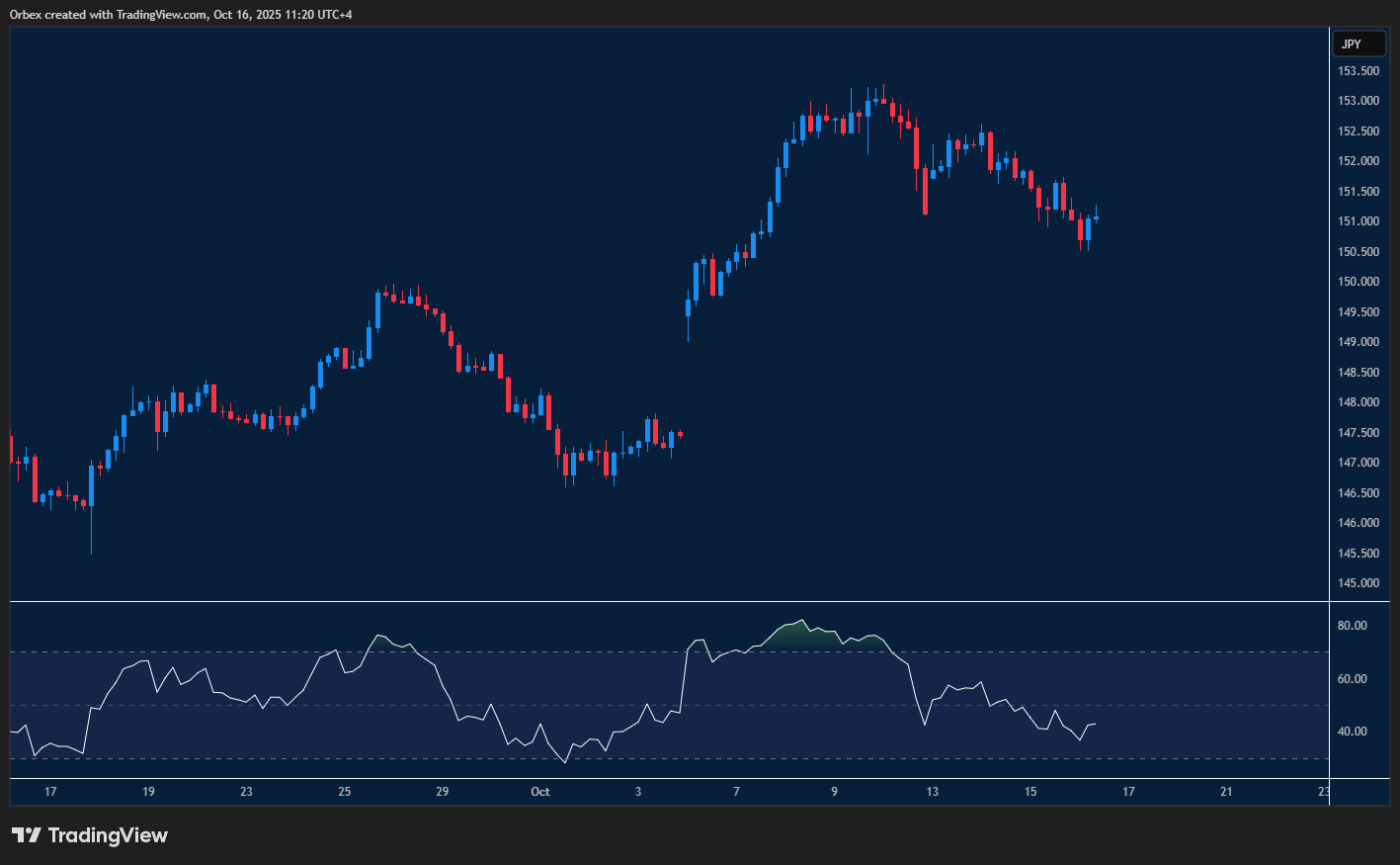Click the 148.000 level on price scale
1400x865 pixels.
pos(1359,401)
